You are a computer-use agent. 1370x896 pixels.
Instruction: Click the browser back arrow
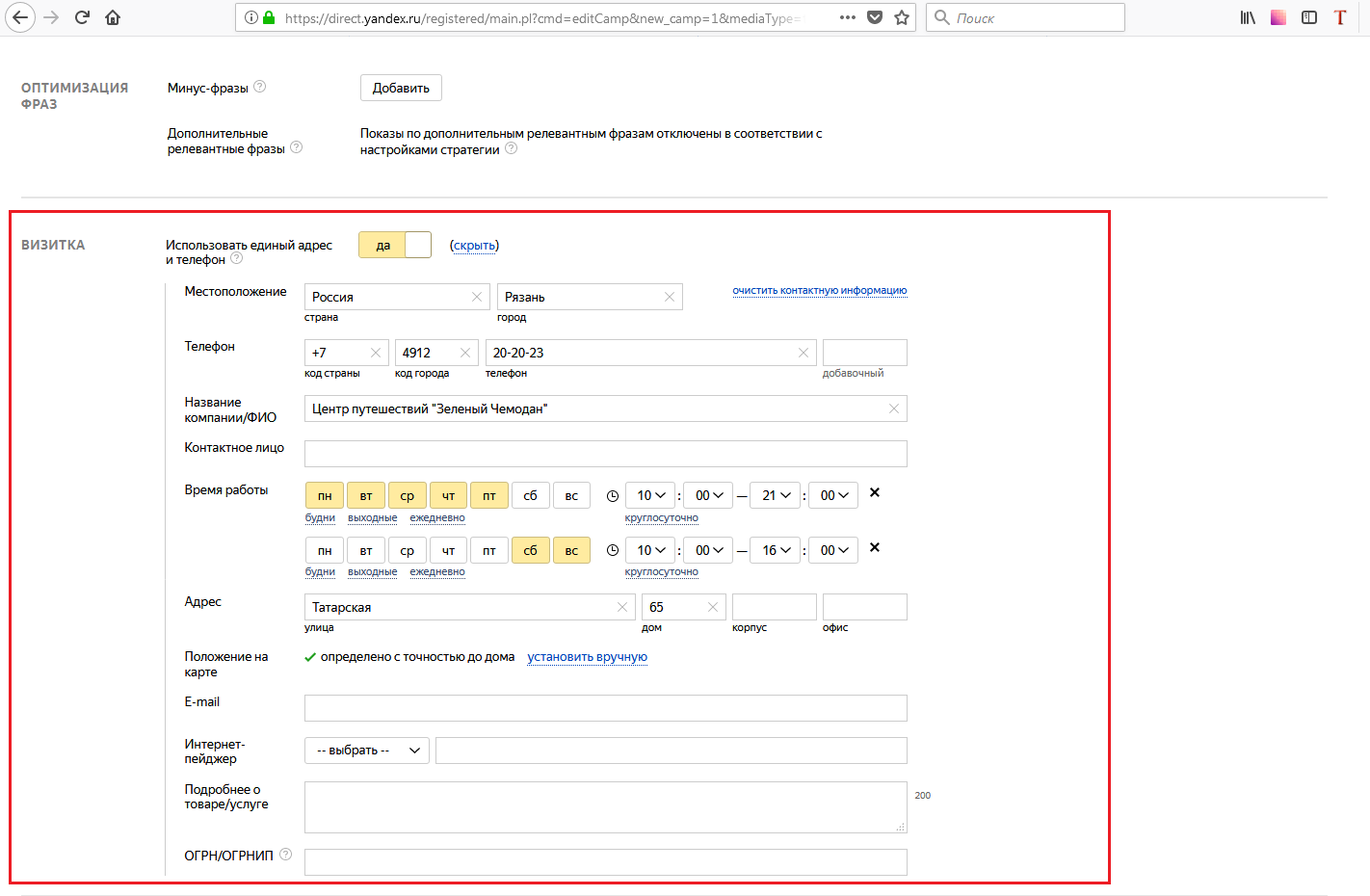pyautogui.click(x=19, y=17)
